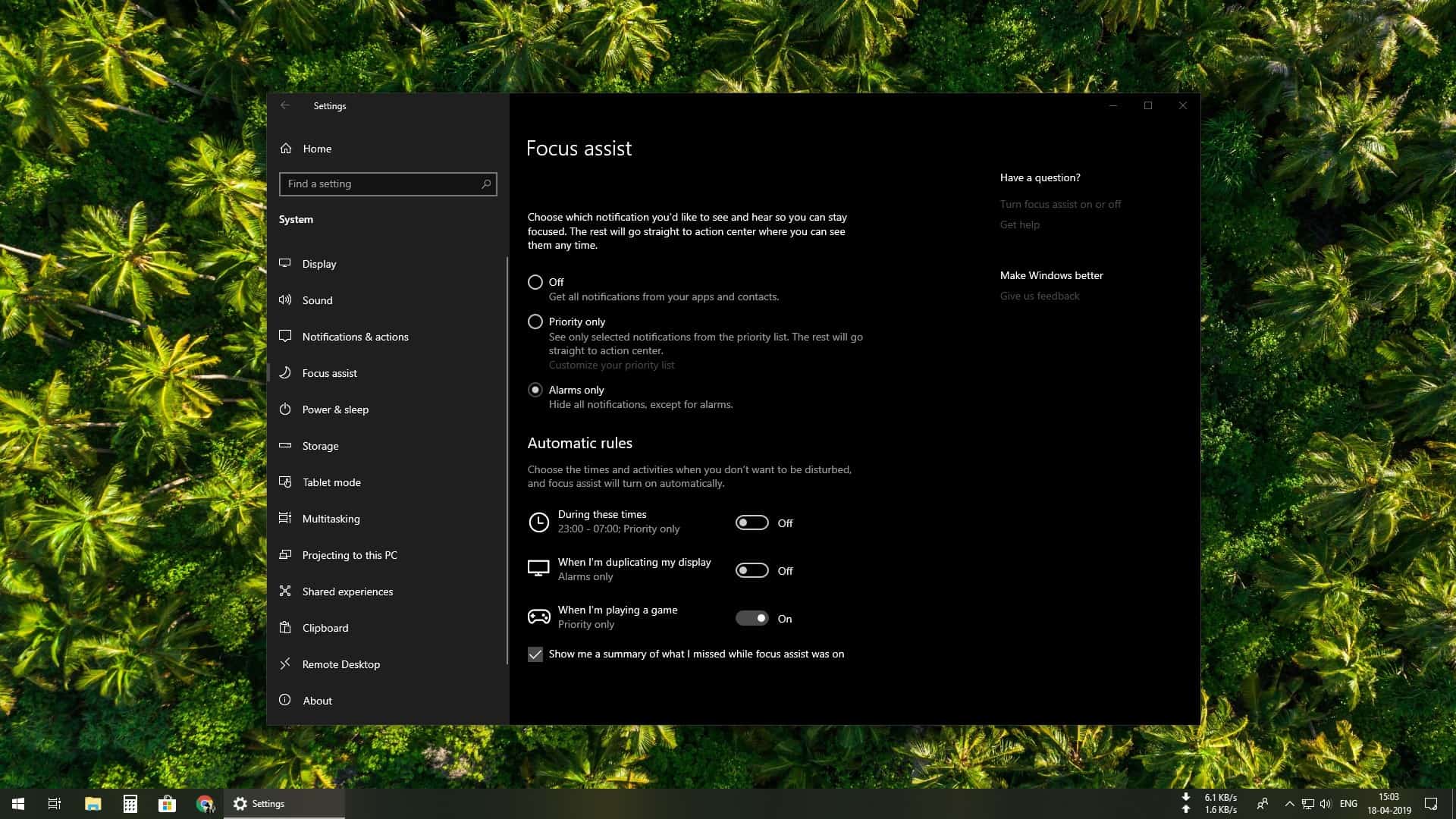Select the Priority only radio button
1456x819 pixels.
pos(535,322)
